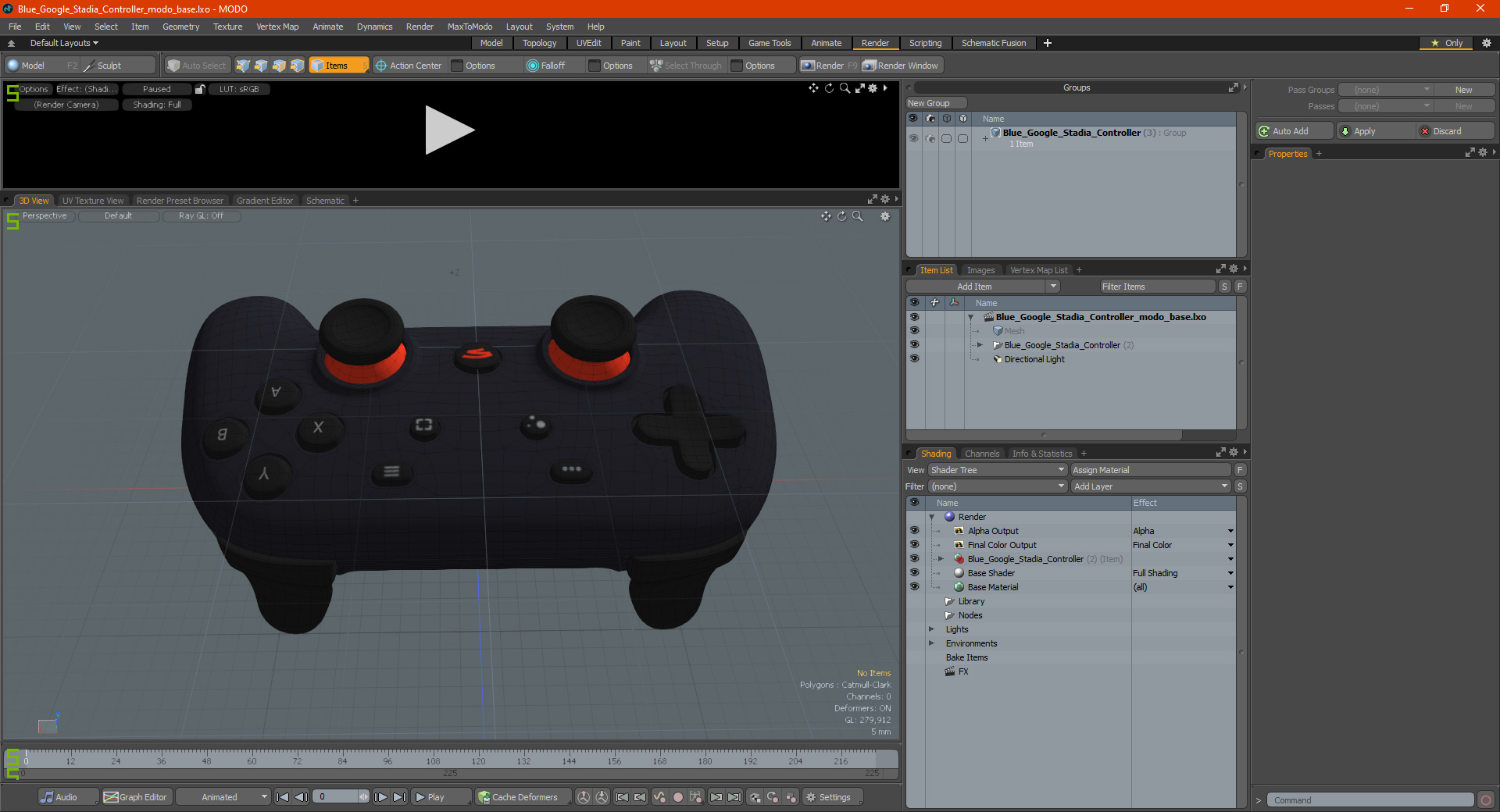This screenshot has height=812, width=1500.
Task: Open the Graph Editor
Action: tap(136, 797)
